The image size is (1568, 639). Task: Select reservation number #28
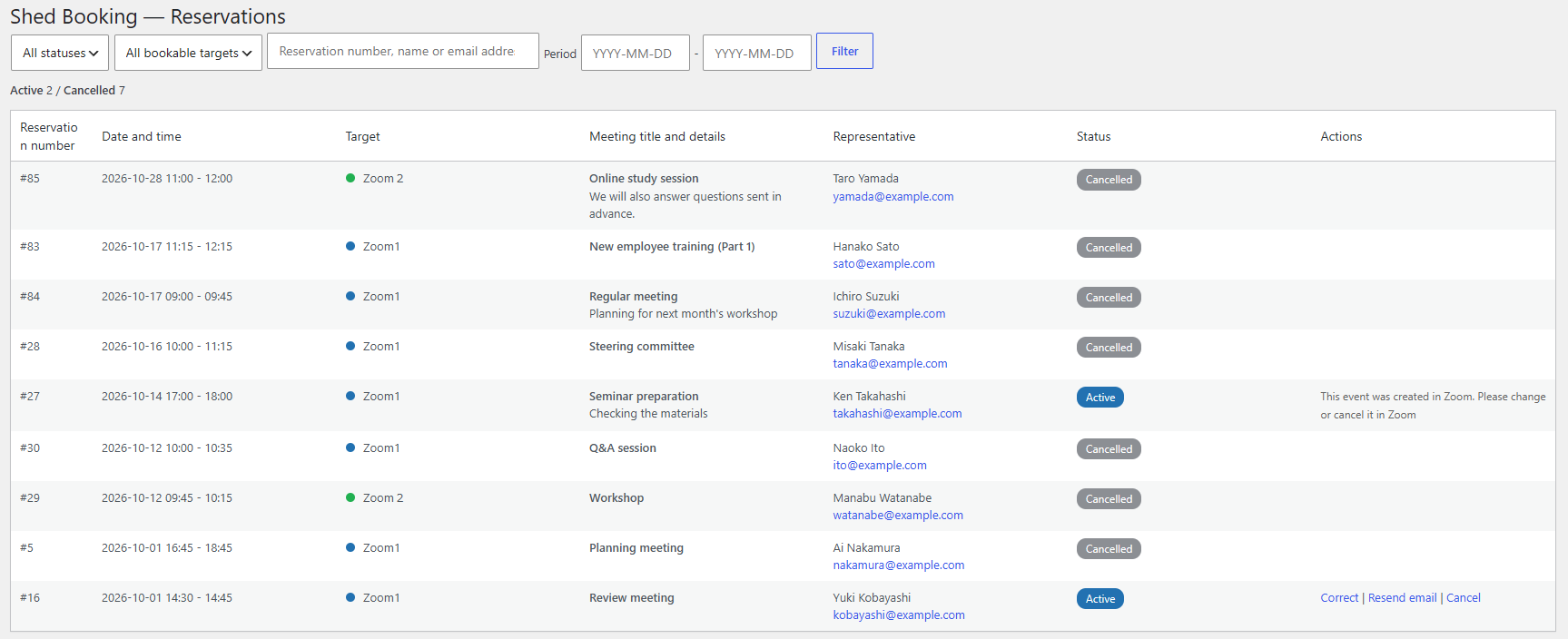click(30, 346)
